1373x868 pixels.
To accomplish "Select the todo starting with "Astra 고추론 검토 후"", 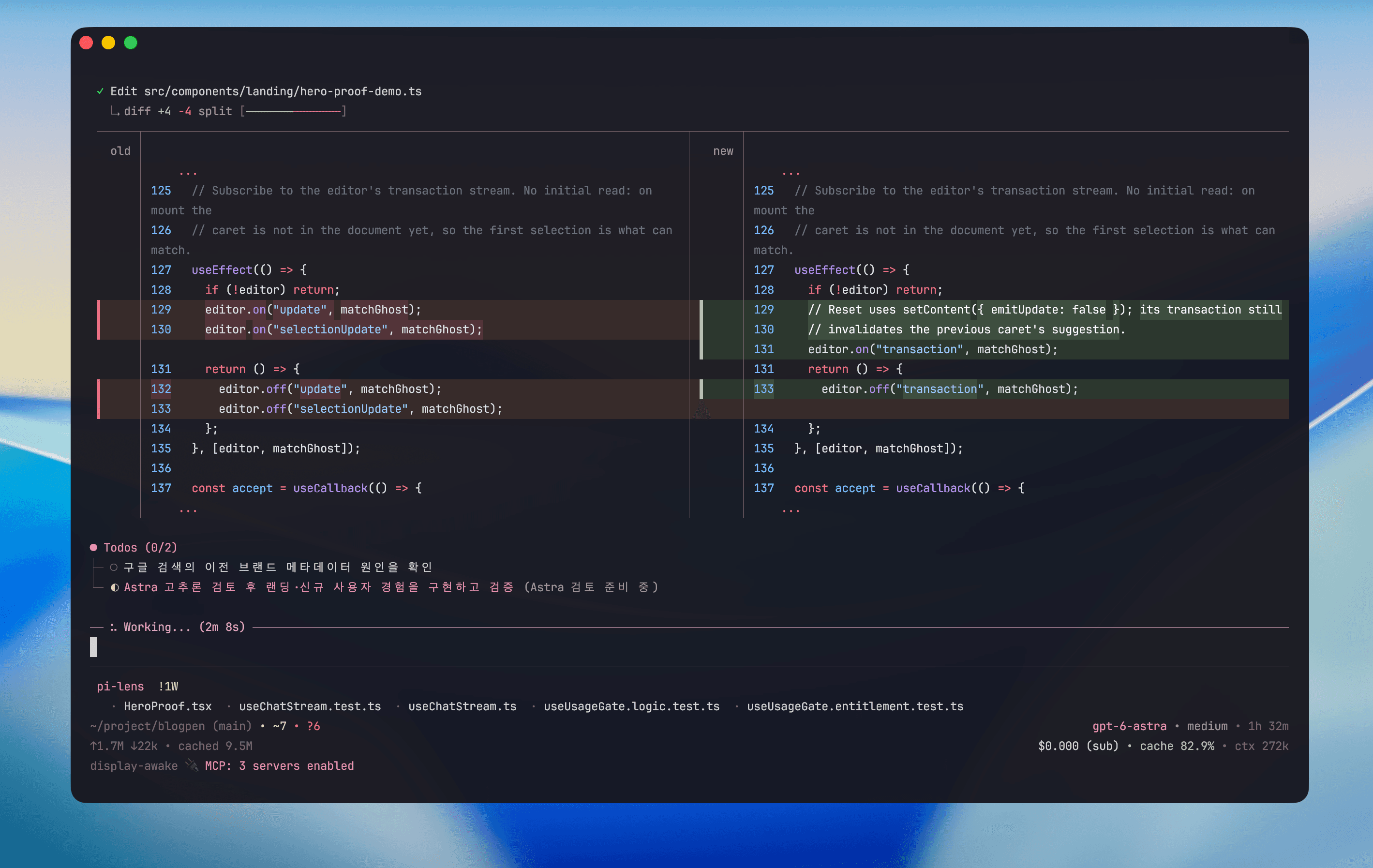I will tap(319, 587).
